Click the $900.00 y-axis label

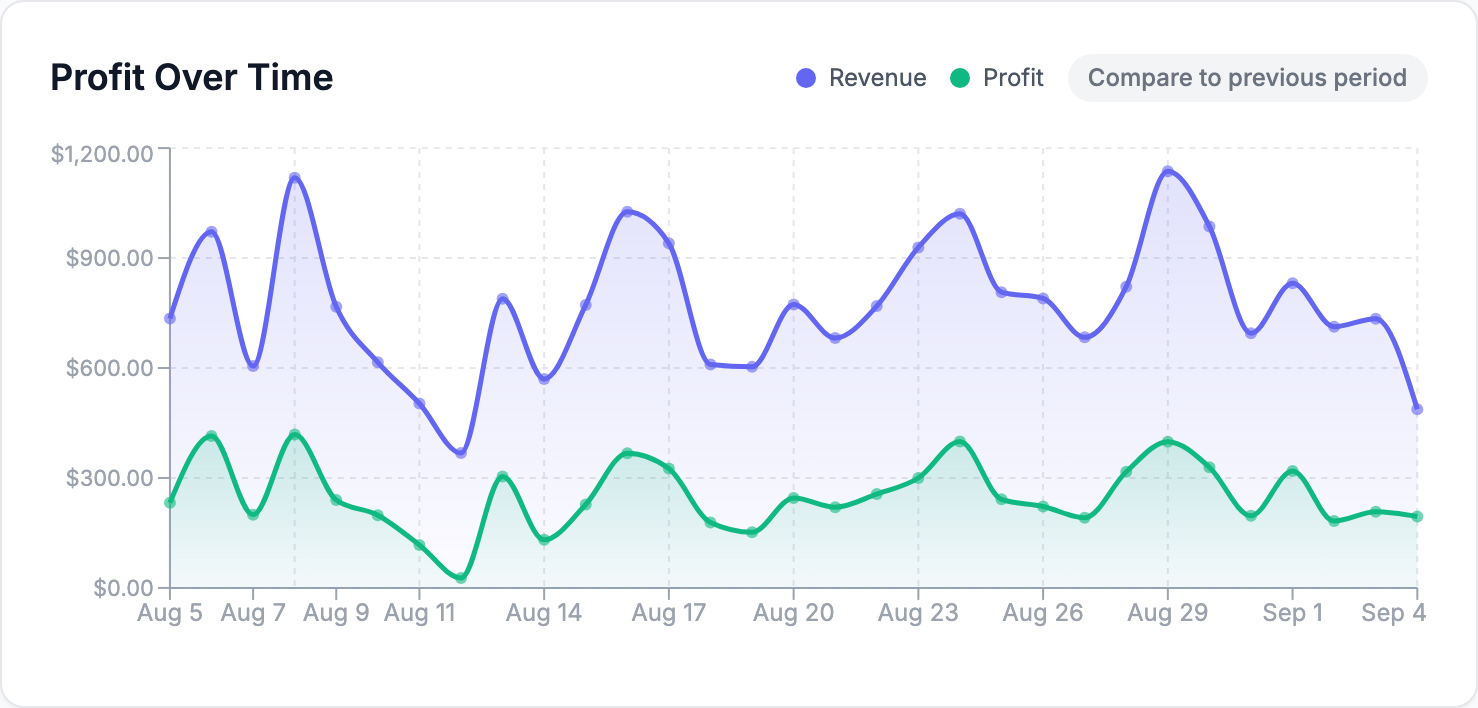tap(111, 258)
